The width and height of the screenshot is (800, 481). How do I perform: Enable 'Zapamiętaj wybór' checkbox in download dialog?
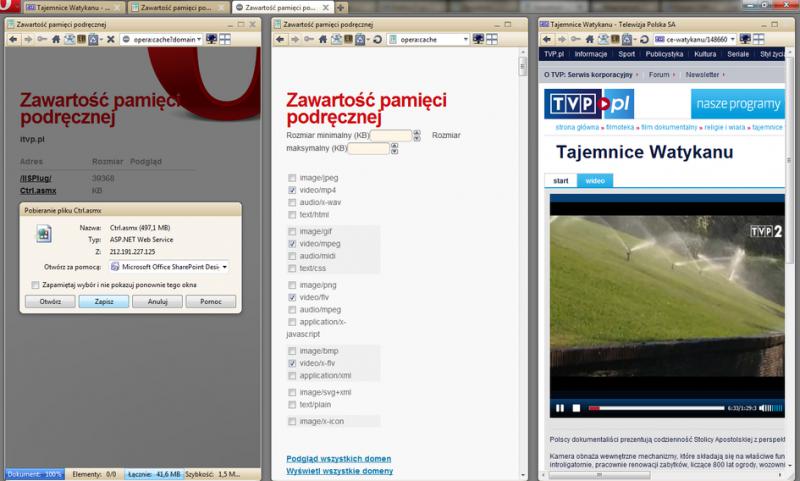35,285
